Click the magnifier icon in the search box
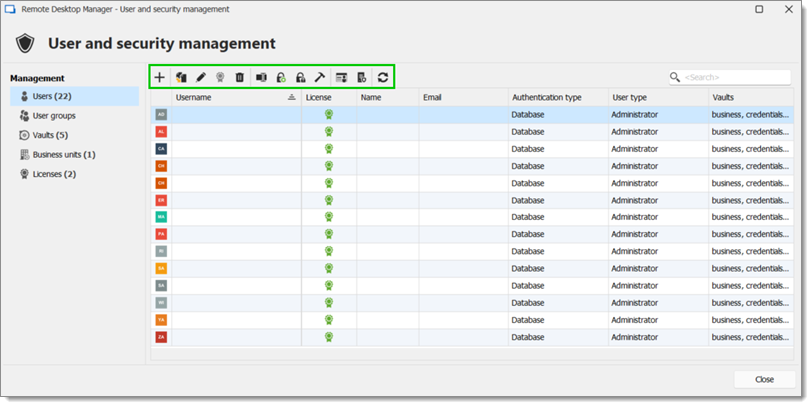This screenshot has width=812, height=407. pyautogui.click(x=675, y=77)
